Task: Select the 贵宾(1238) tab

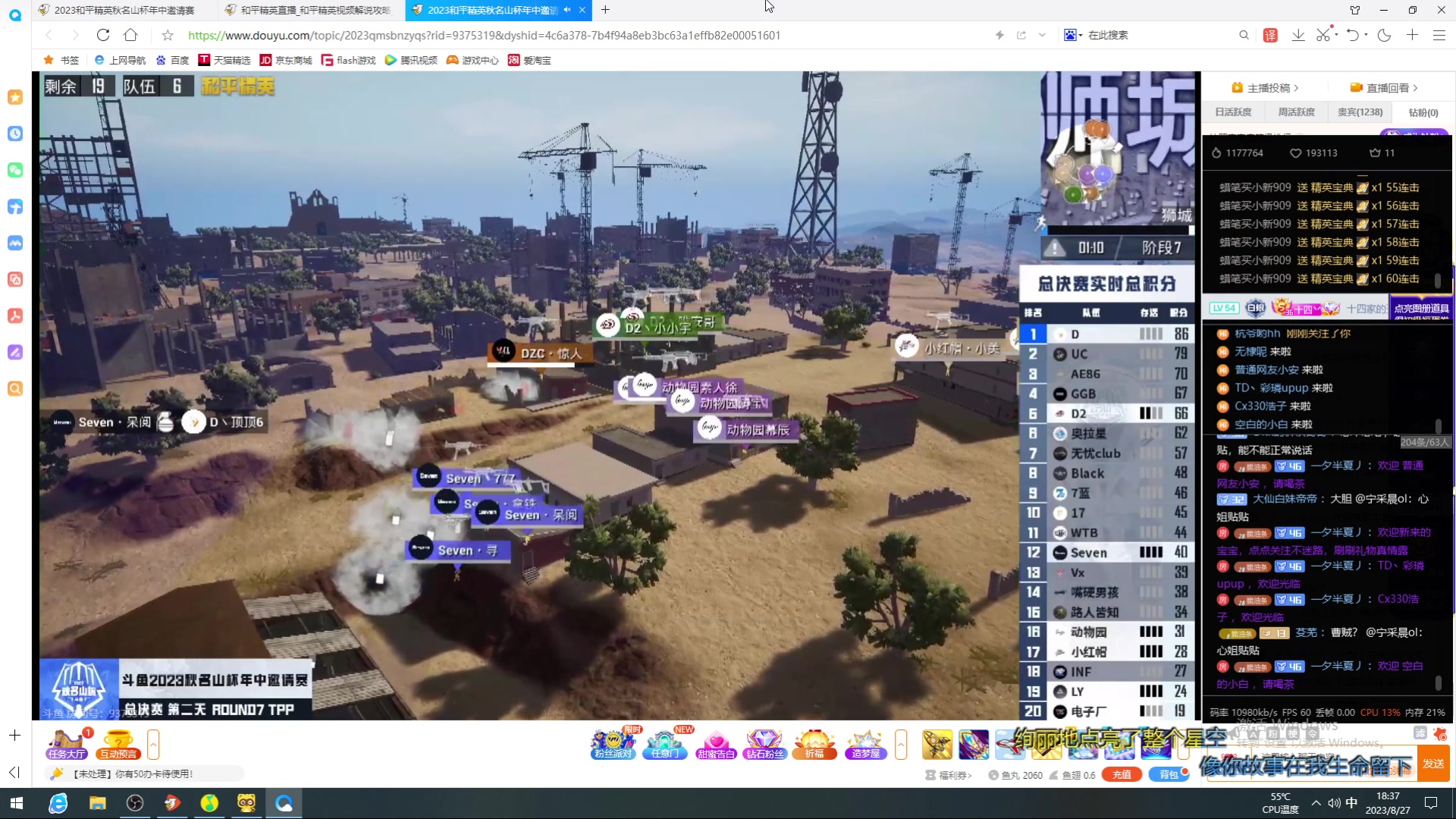Action: 1360,112
